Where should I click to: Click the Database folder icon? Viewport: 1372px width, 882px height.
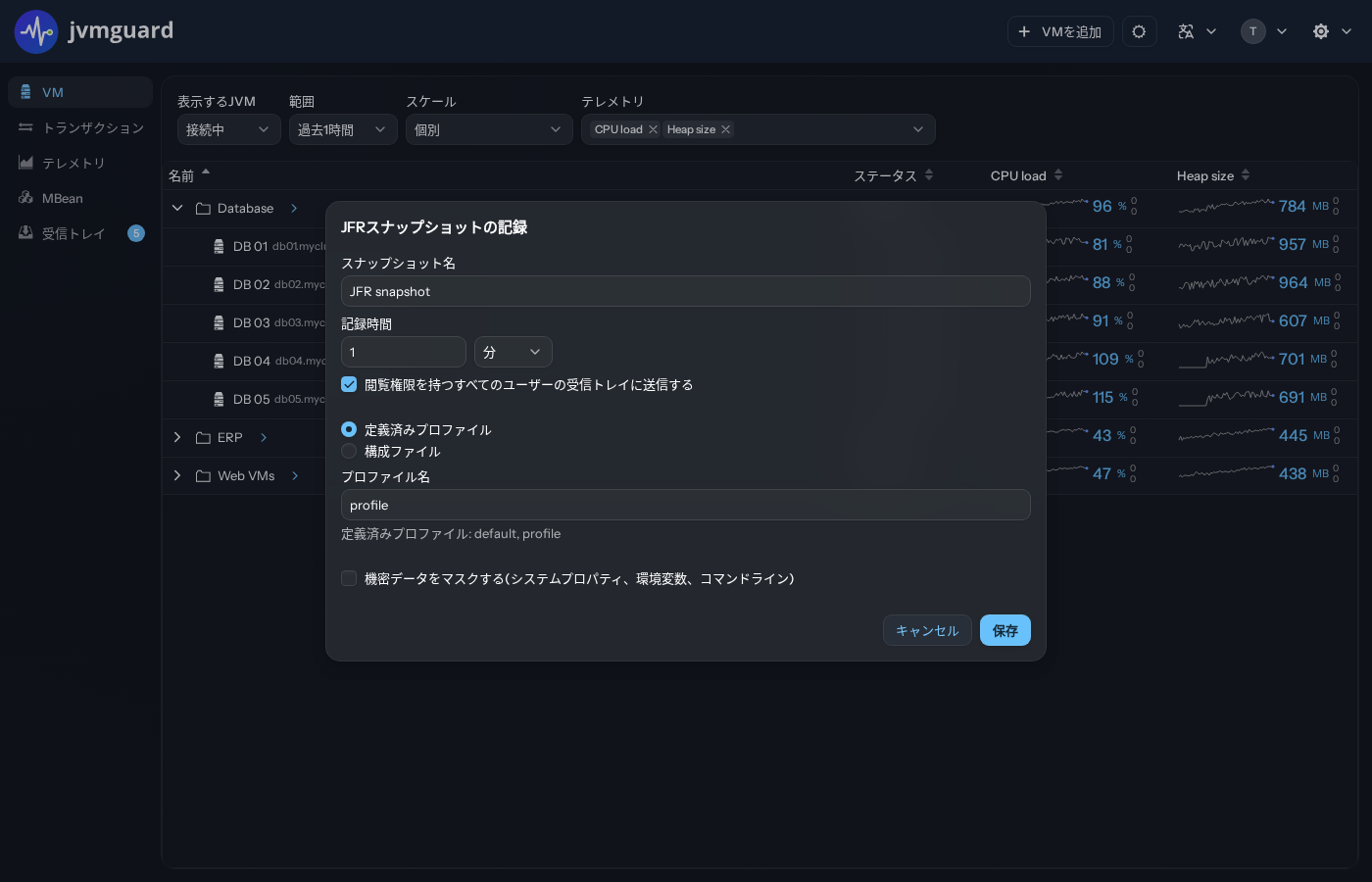pyautogui.click(x=204, y=209)
